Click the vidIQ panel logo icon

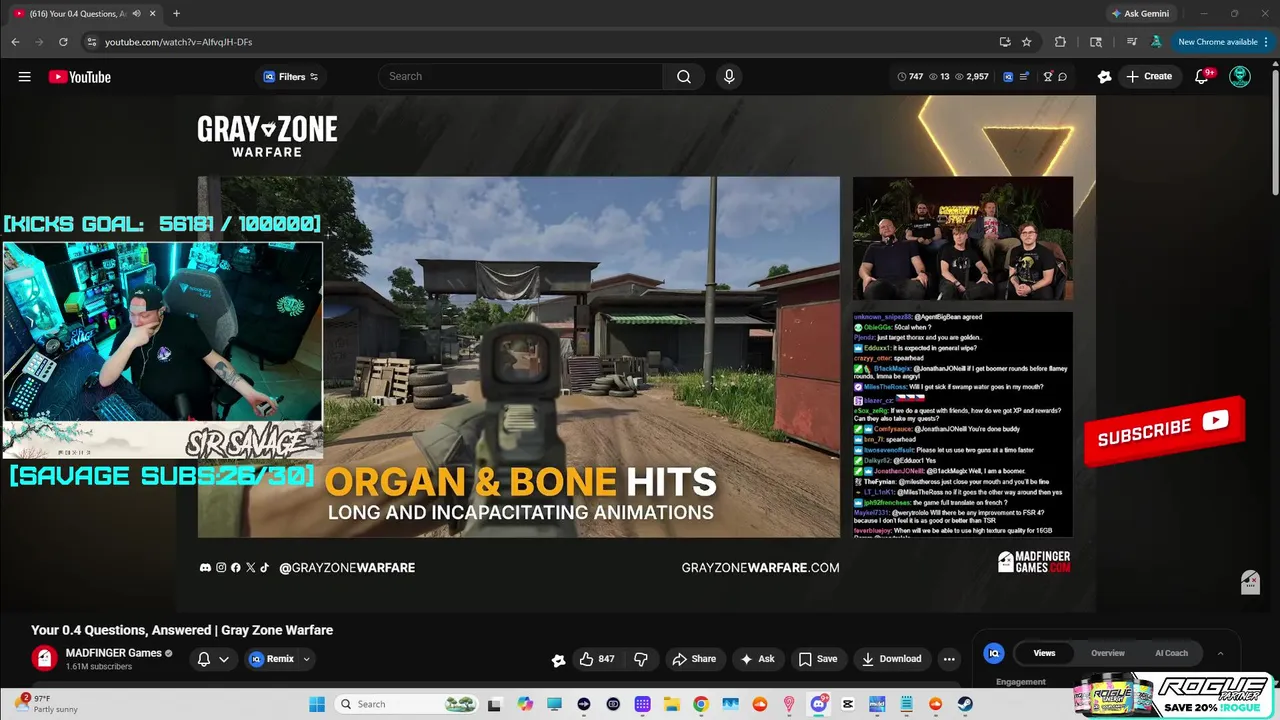pos(994,653)
